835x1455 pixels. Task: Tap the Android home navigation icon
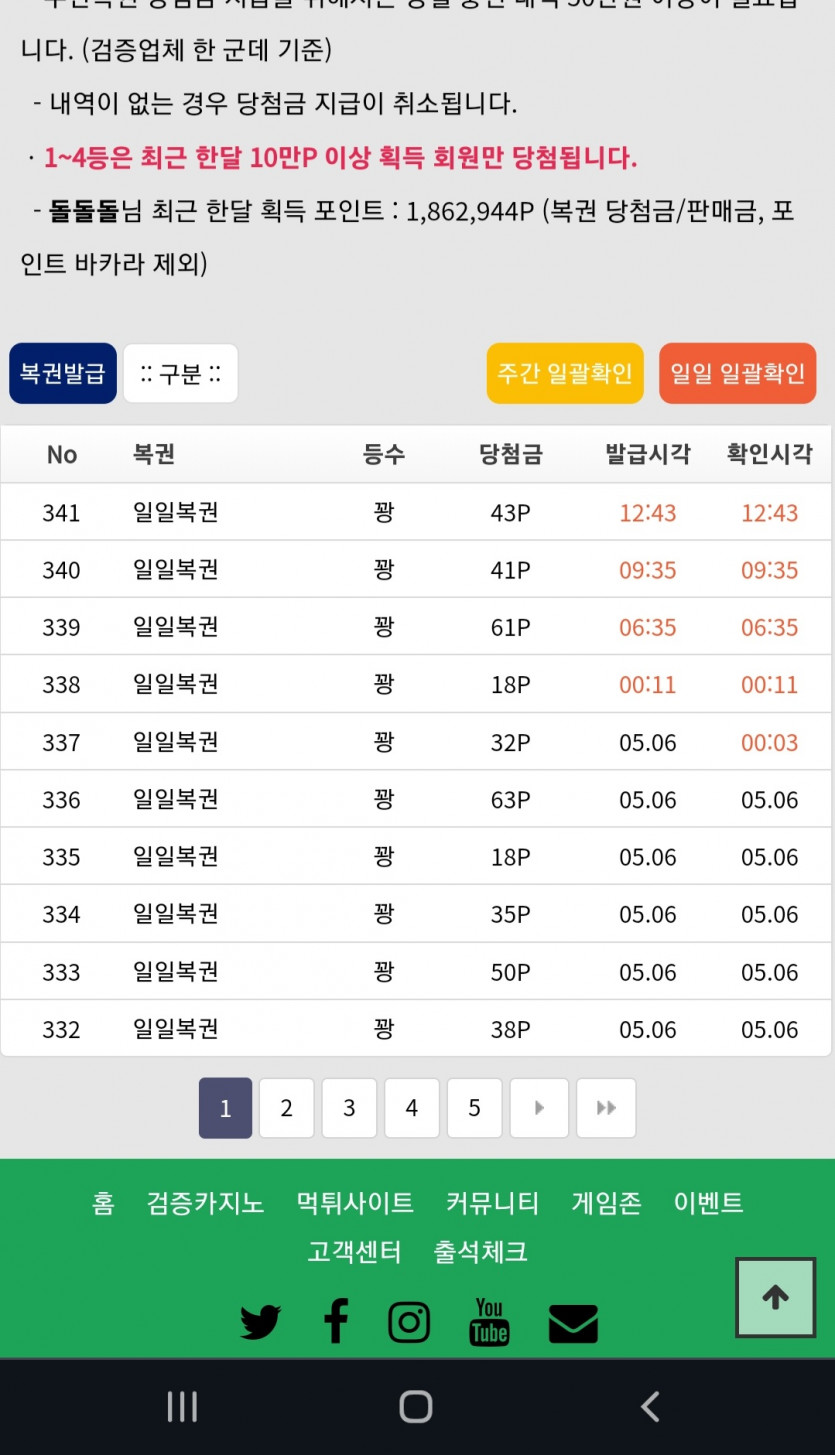(x=416, y=1407)
